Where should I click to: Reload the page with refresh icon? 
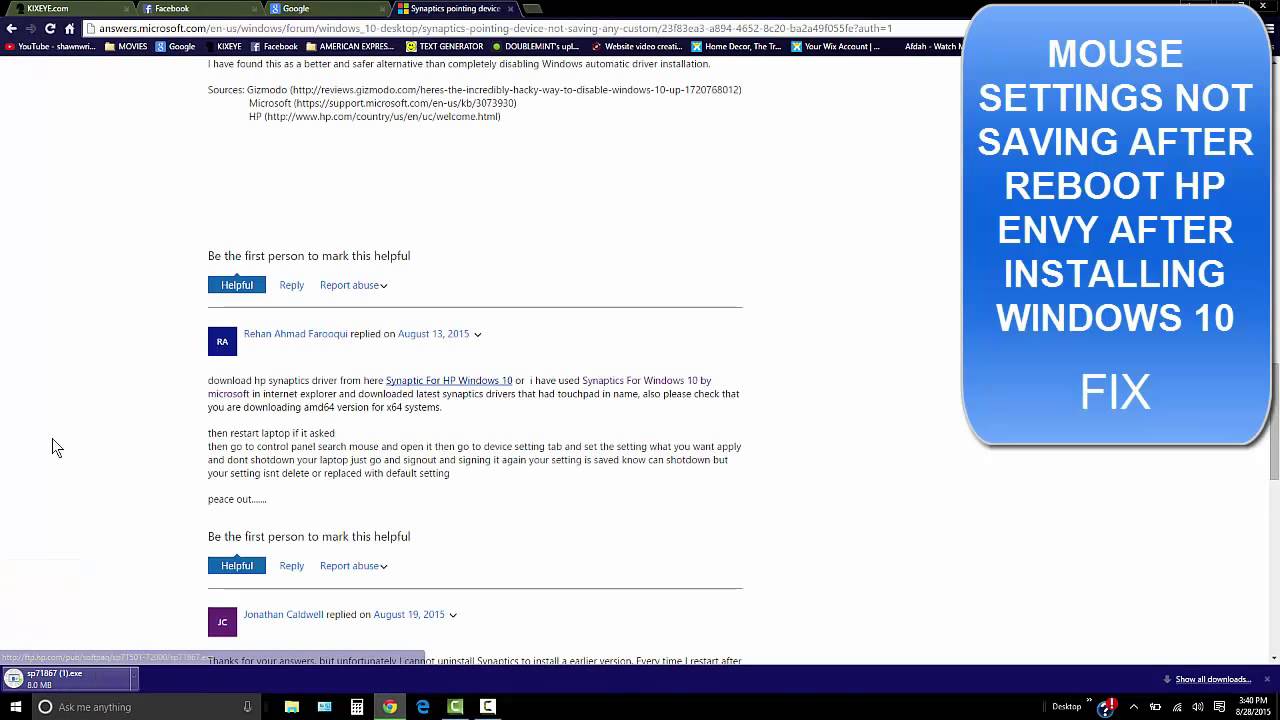point(50,28)
